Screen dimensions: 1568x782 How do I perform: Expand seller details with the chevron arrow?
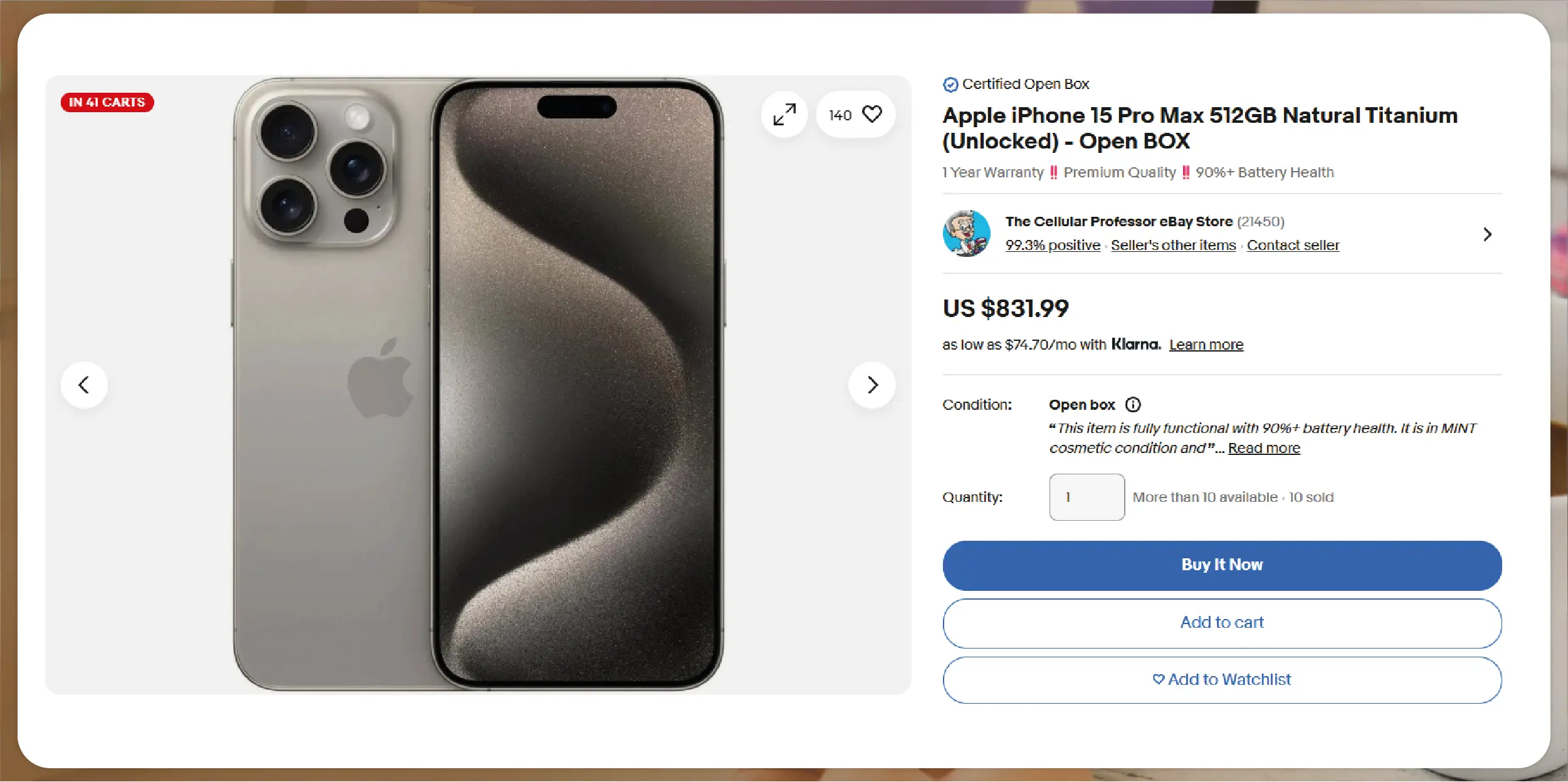point(1488,234)
